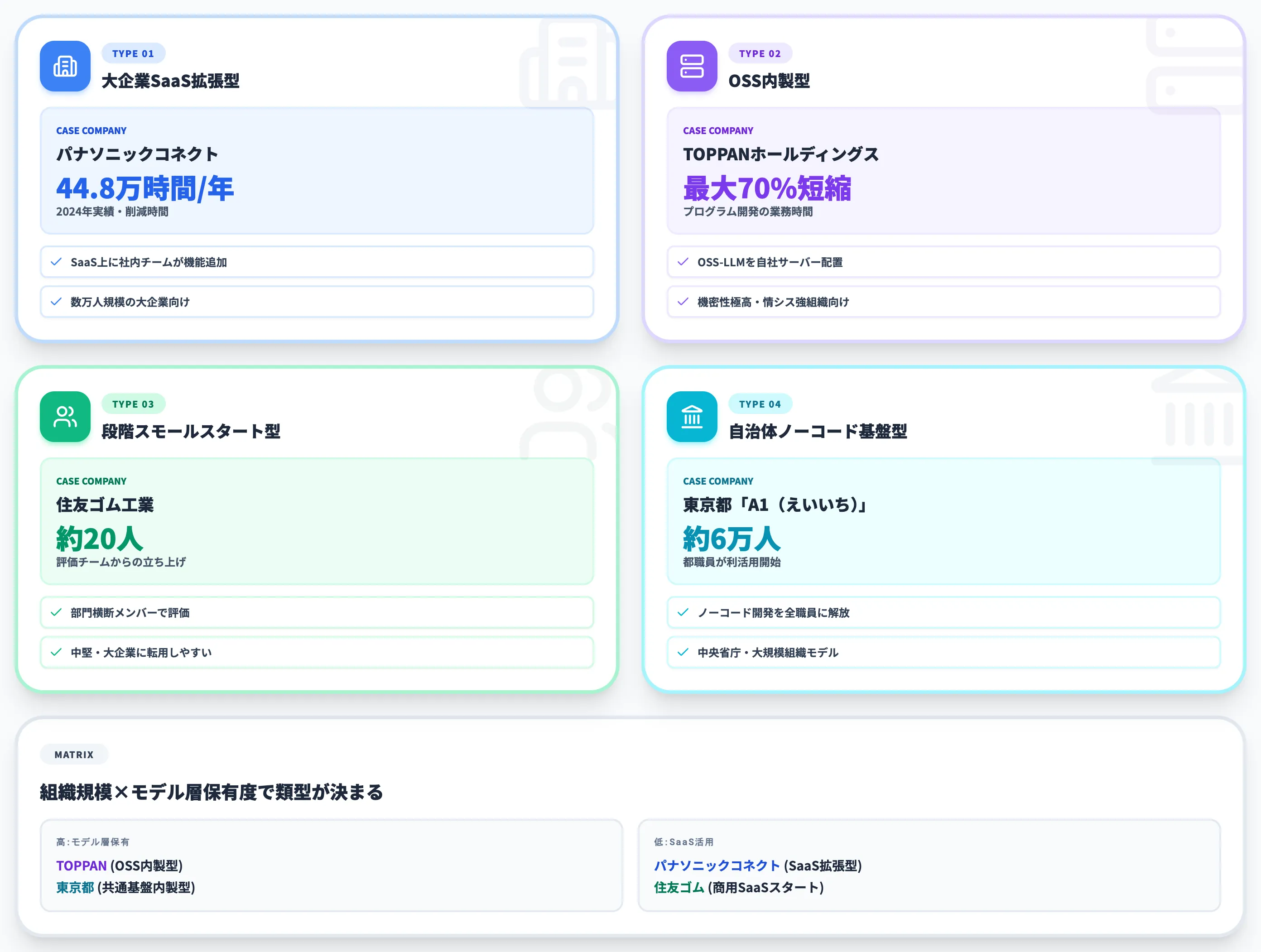Image resolution: width=1261 pixels, height=952 pixels.
Task: Click checkmark beside ノーコード開発を全職員に解放
Action: tap(683, 613)
